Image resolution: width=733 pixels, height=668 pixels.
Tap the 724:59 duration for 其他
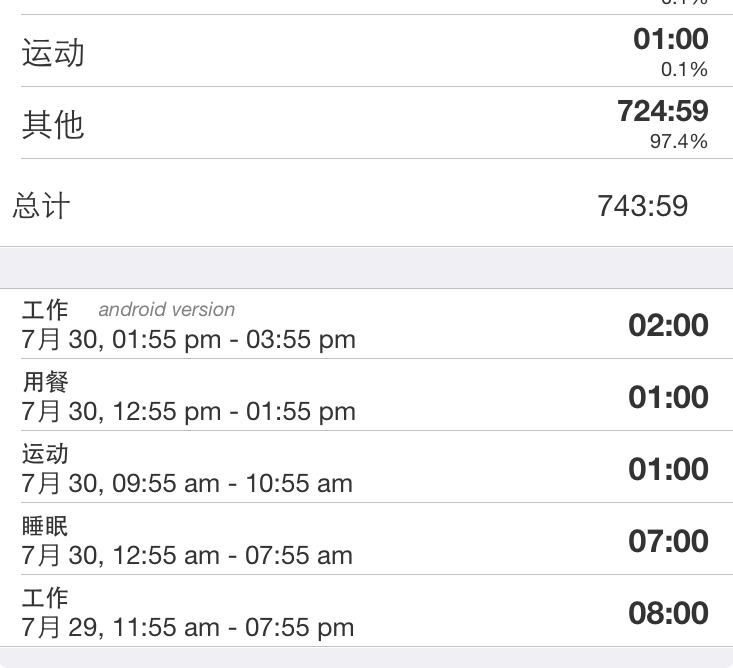[x=662, y=111]
